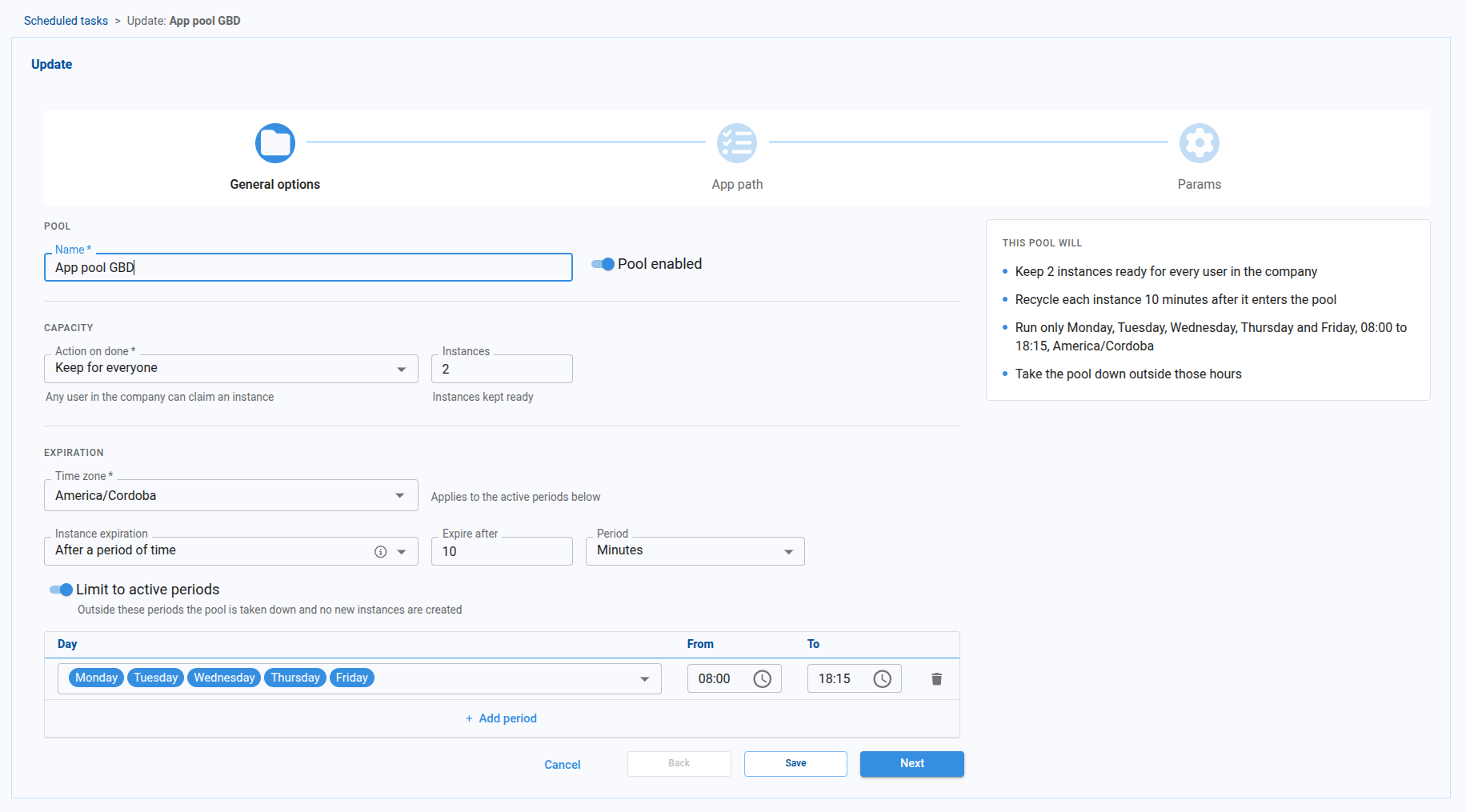Click the General options step label
1466x812 pixels.
pos(275,185)
